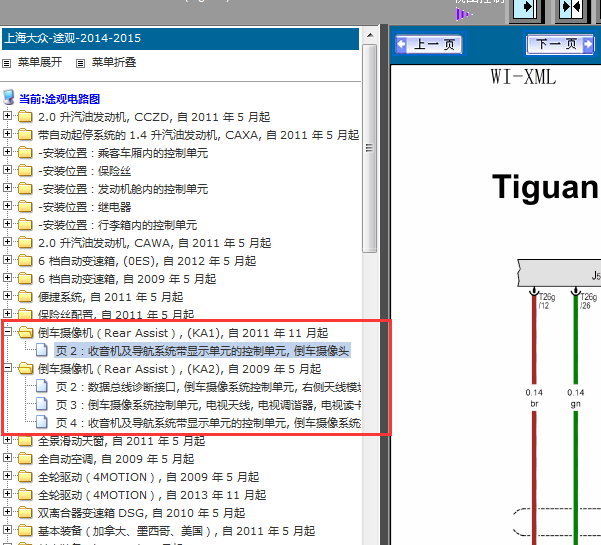Expand the 2.0 升汽油发动机 CAWA folder

(x=7, y=241)
